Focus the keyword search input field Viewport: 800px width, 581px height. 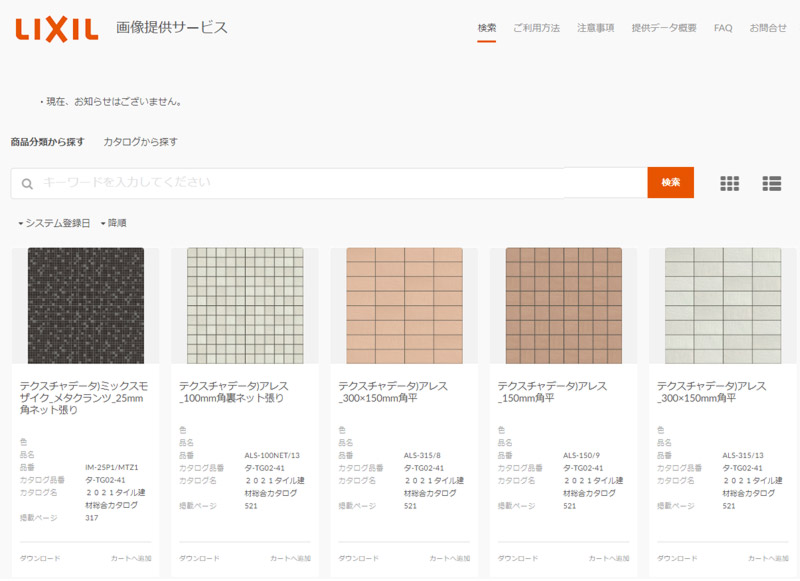329,183
